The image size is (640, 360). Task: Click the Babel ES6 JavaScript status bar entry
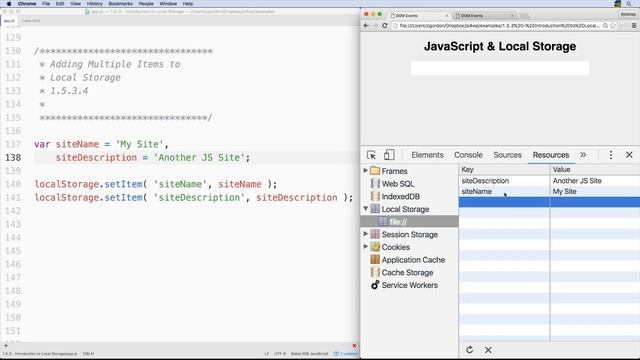click(x=309, y=353)
